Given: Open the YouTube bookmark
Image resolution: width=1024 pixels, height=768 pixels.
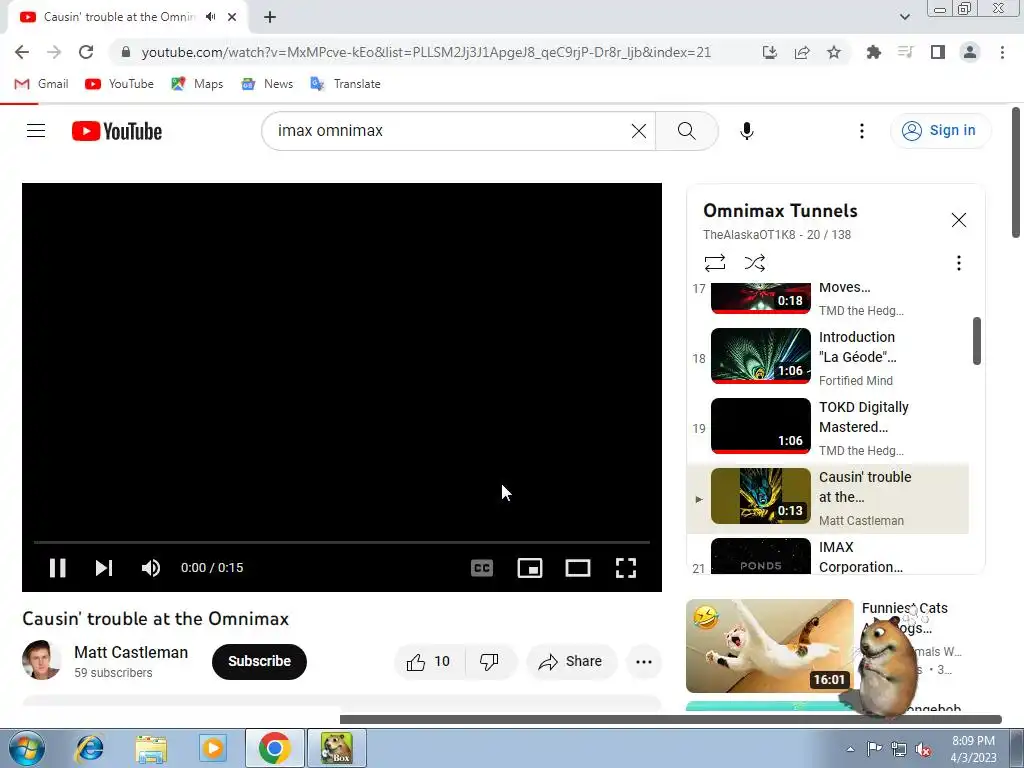Looking at the screenshot, I should [120, 84].
